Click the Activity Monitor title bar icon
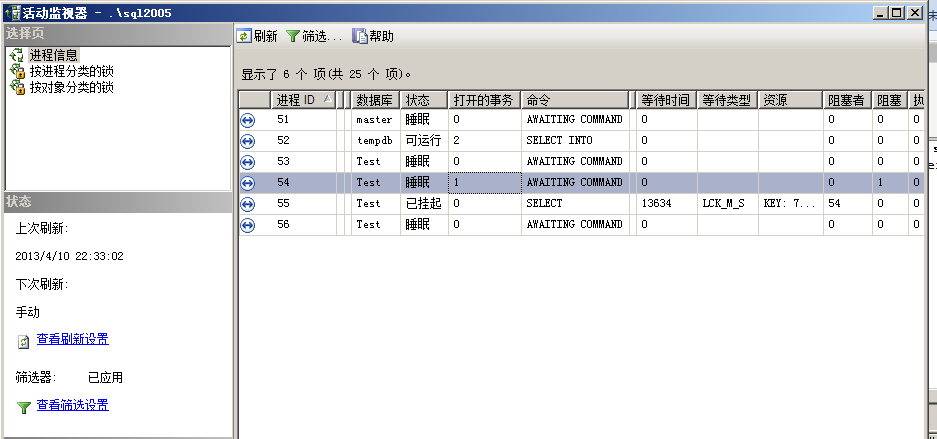 click(x=12, y=13)
